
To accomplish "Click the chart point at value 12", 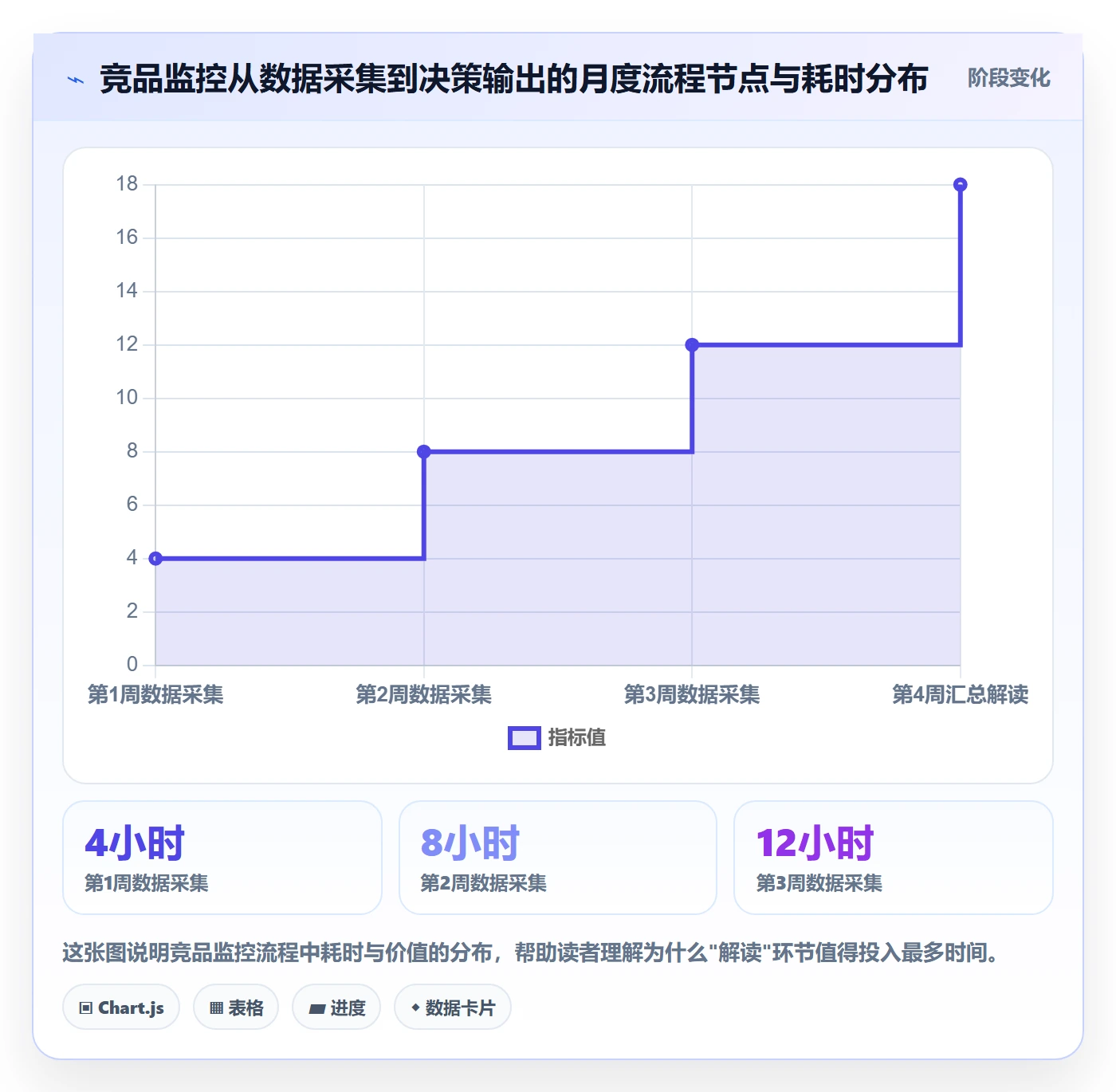I will (692, 345).
